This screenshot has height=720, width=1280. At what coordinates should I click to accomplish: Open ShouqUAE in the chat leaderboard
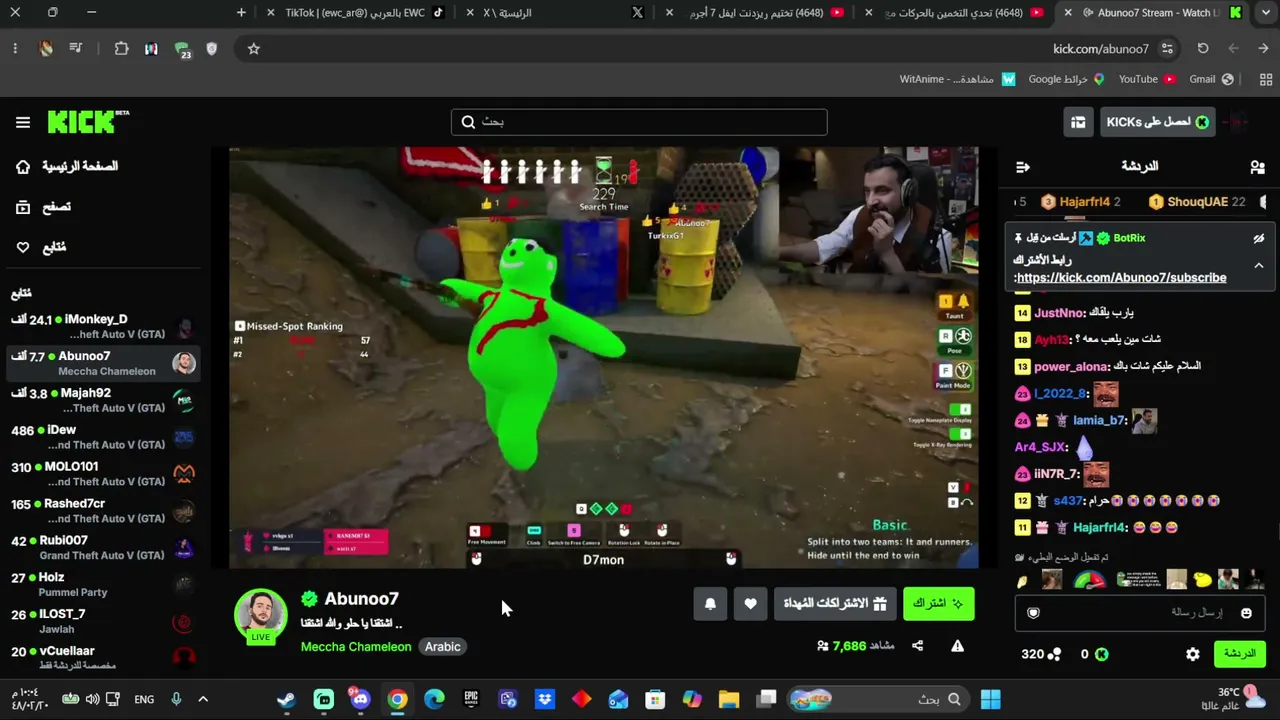pos(1197,202)
